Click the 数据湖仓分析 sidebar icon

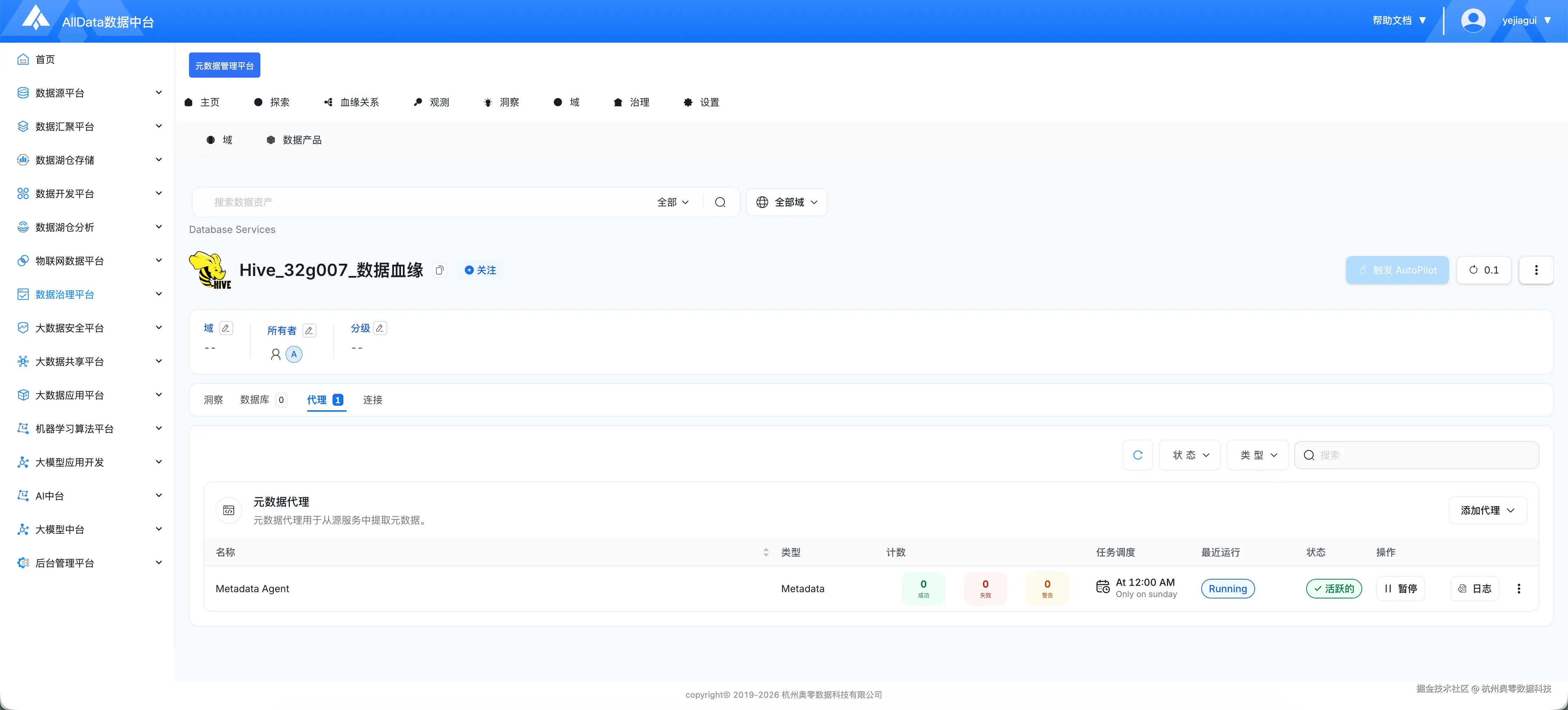pos(23,227)
